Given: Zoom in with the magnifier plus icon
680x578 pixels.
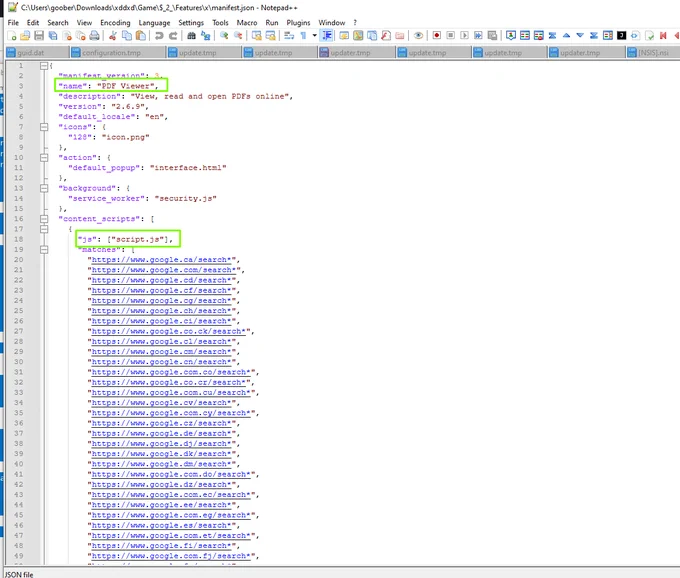Looking at the screenshot, I should click(x=224, y=36).
